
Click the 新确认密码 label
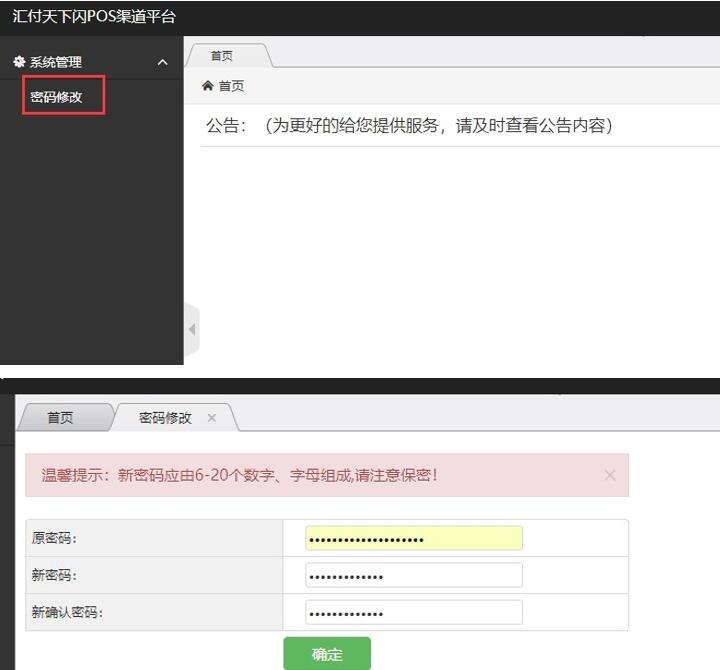[x=67, y=612]
